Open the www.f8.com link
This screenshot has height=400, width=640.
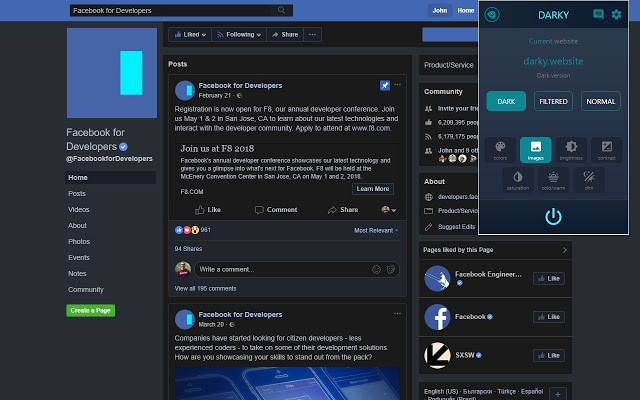[371, 128]
